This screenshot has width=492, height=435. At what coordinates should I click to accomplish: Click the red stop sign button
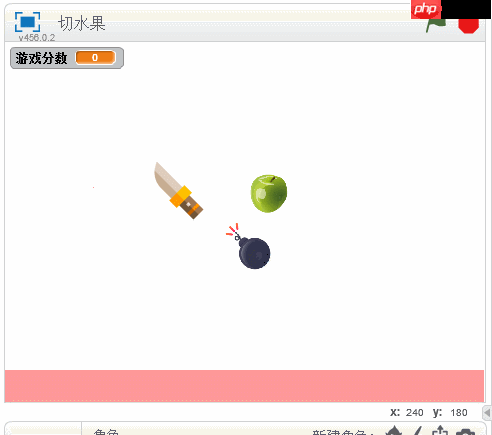coord(468,26)
